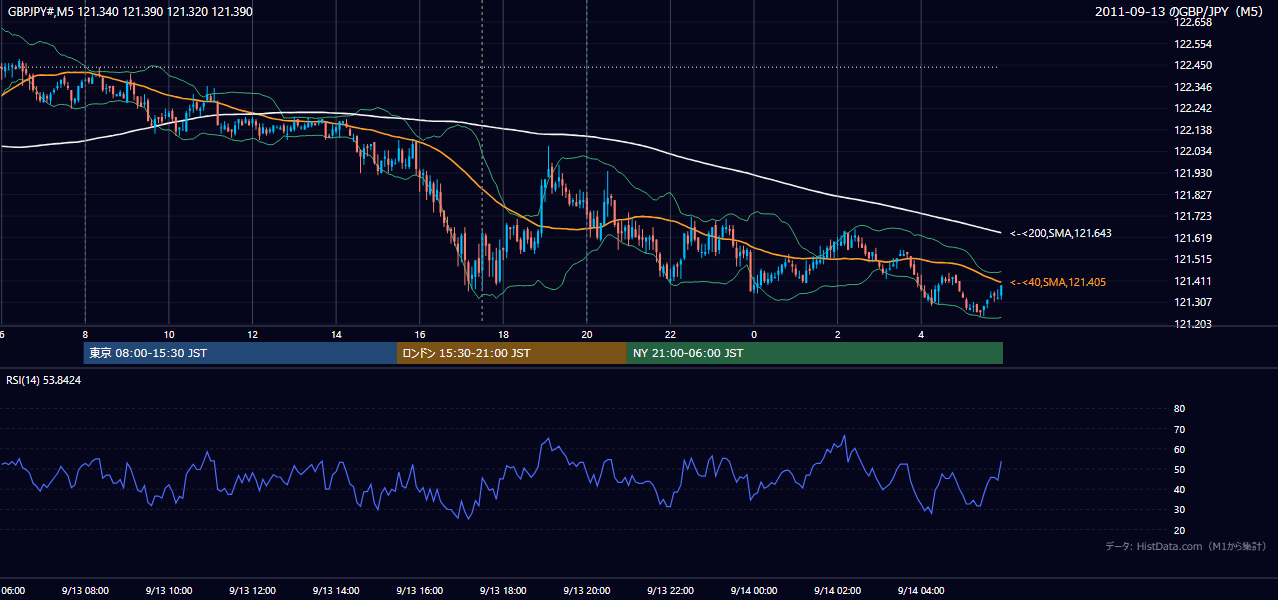1278x600 pixels.
Task: Click the 9/13 14:00 time label
Action: pyautogui.click(x=336, y=591)
